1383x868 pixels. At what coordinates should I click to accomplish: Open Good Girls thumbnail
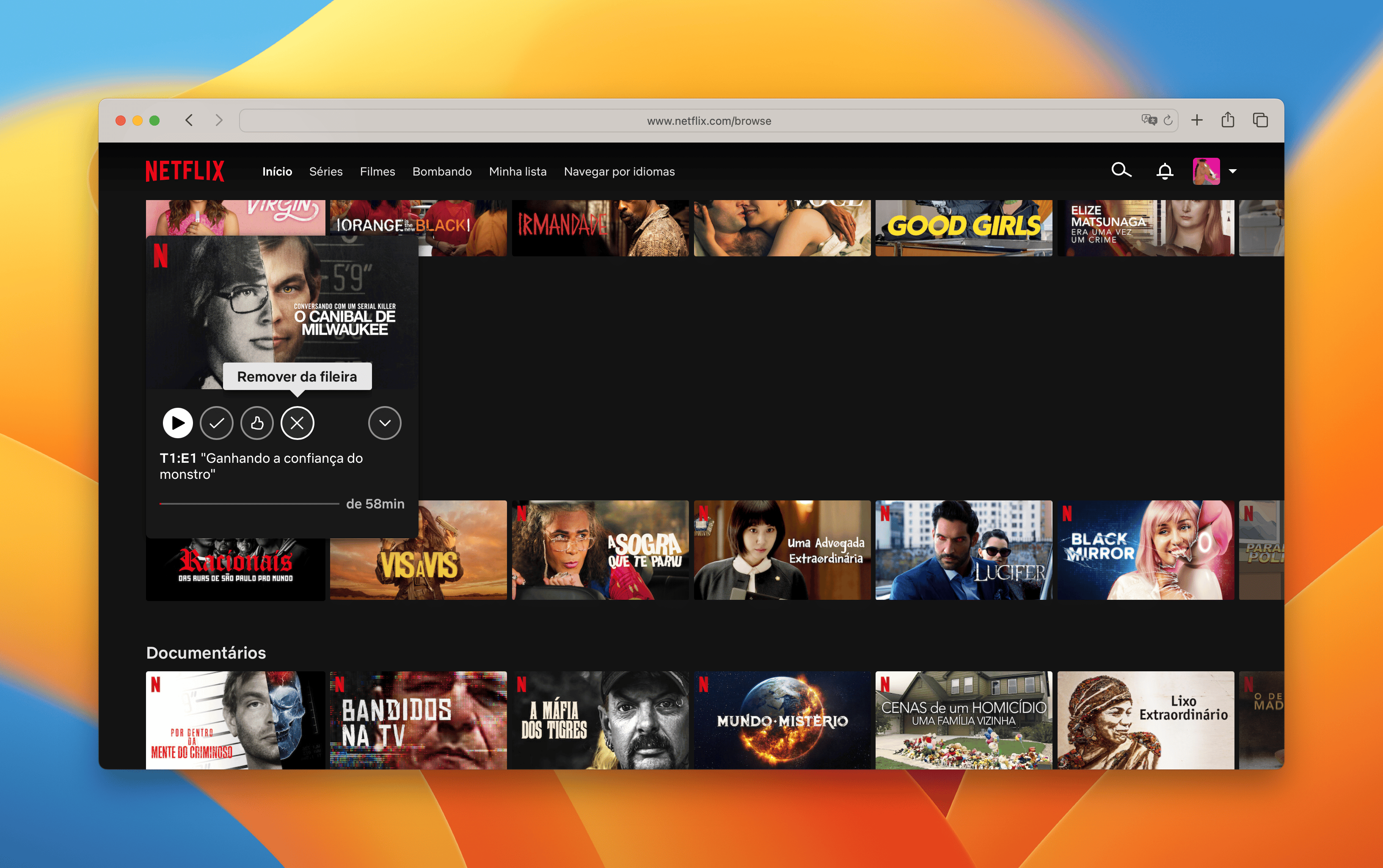[x=964, y=228]
